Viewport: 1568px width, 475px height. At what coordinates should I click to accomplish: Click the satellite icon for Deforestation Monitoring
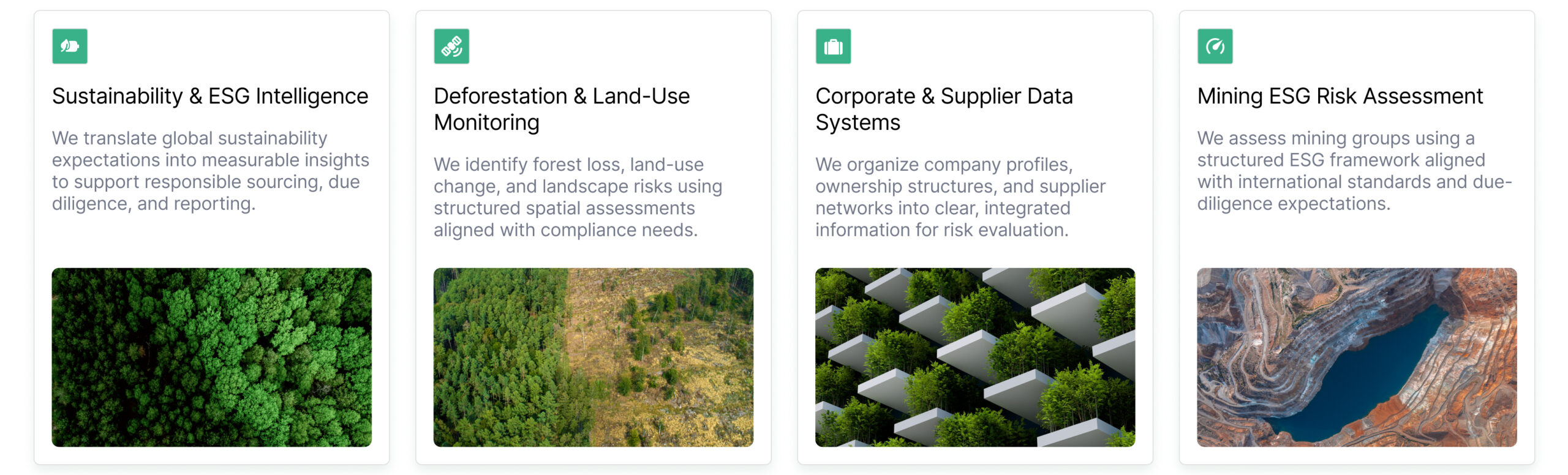point(451,47)
